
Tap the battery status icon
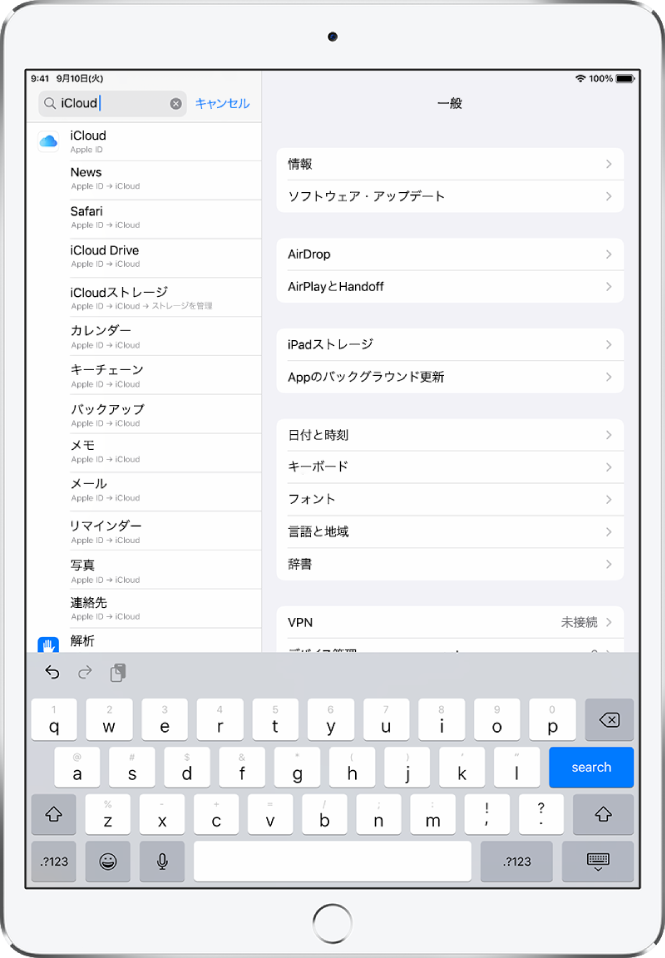pyautogui.click(x=625, y=79)
